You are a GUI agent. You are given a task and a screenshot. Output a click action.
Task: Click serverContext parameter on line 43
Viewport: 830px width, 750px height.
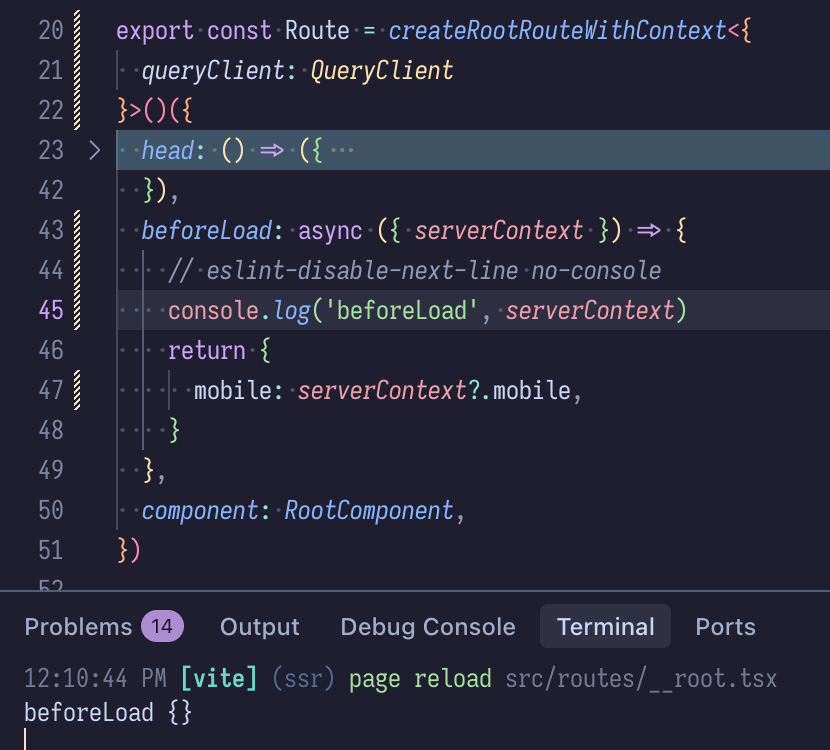[x=499, y=230]
